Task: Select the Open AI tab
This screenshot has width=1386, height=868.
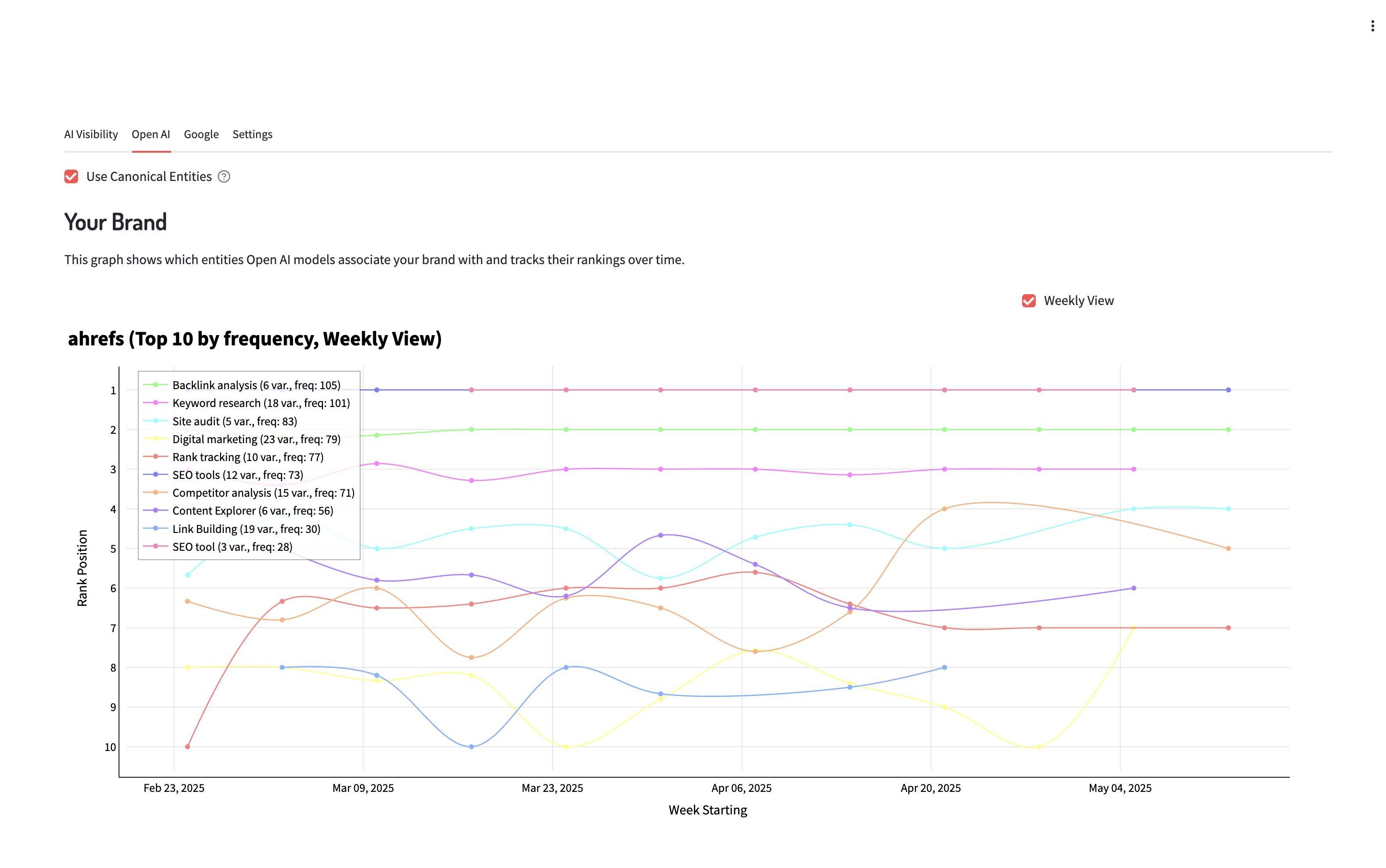Action: point(150,134)
